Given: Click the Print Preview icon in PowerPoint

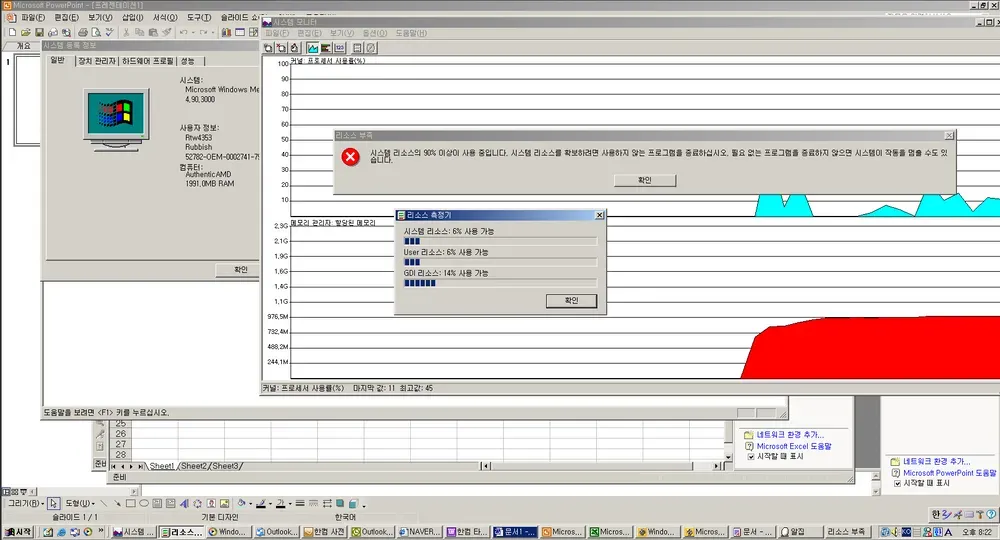Looking at the screenshot, I should click(96, 33).
